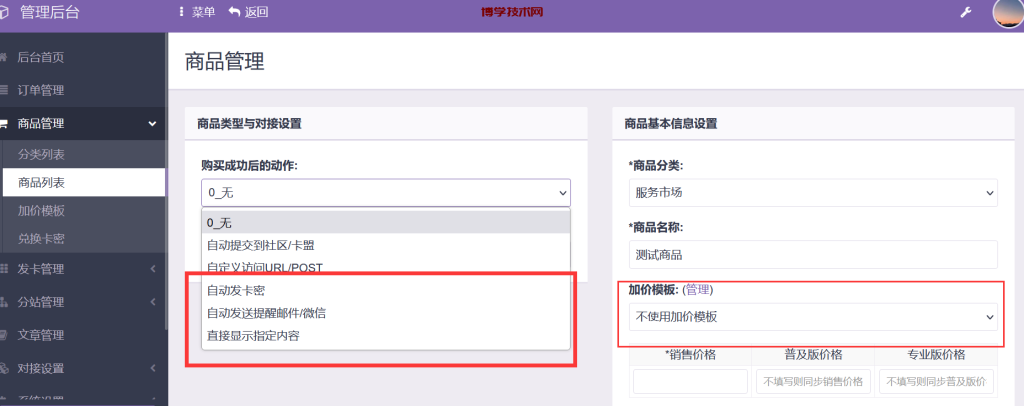Open 兑换卡密 submenu item
This screenshot has height=406, width=1024.
[x=41, y=239]
